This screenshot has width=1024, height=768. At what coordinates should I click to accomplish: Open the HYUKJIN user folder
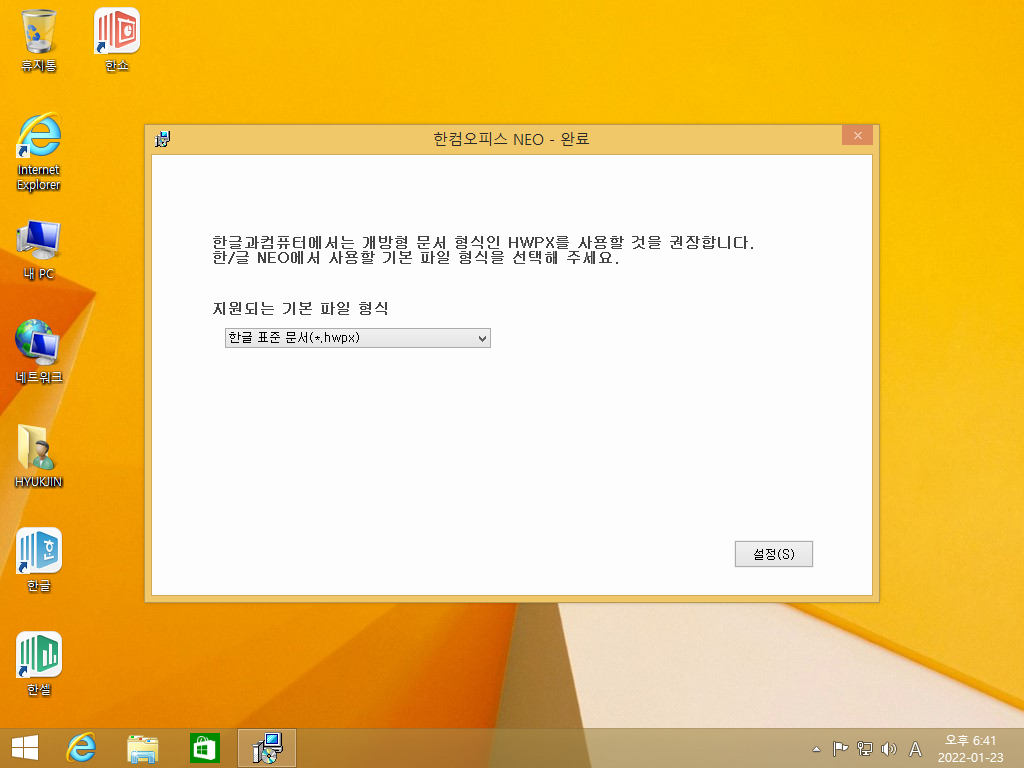[39, 456]
